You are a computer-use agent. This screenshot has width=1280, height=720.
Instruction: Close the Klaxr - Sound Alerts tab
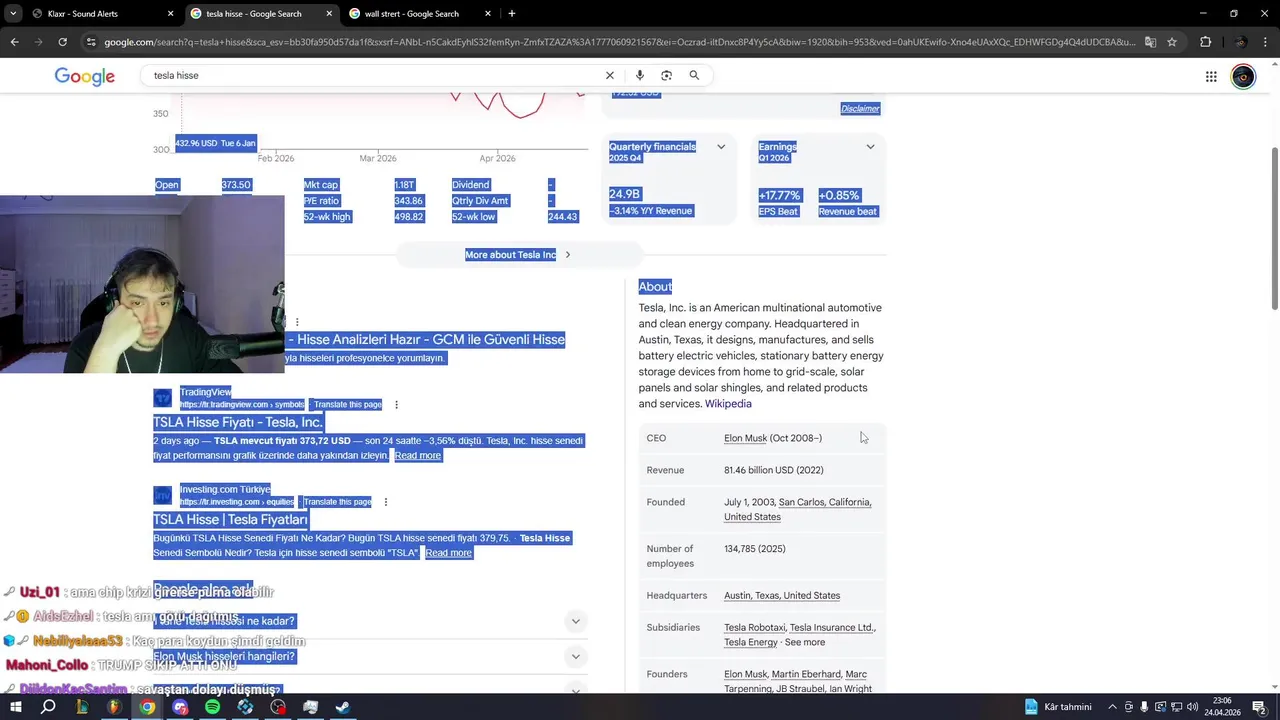click(x=170, y=14)
